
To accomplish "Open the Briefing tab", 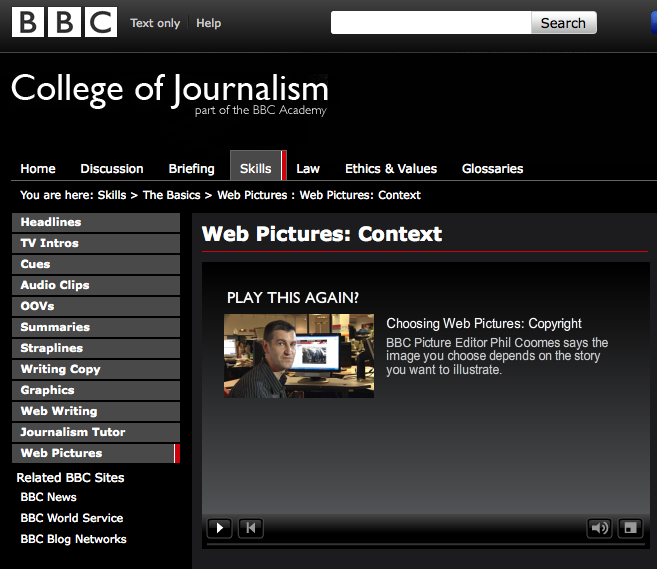I will pyautogui.click(x=191, y=169).
